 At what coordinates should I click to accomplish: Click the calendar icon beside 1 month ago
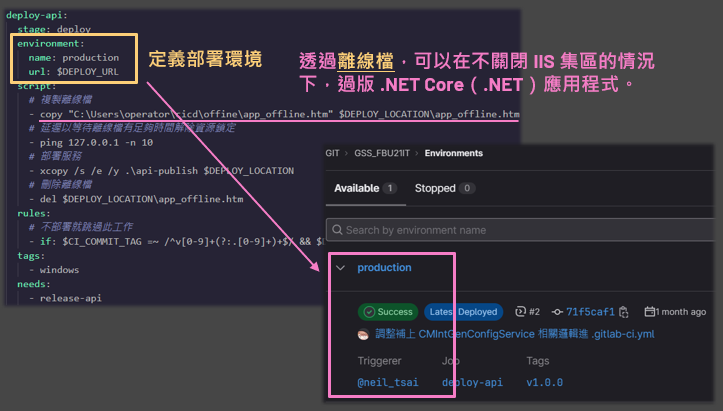pos(649,312)
